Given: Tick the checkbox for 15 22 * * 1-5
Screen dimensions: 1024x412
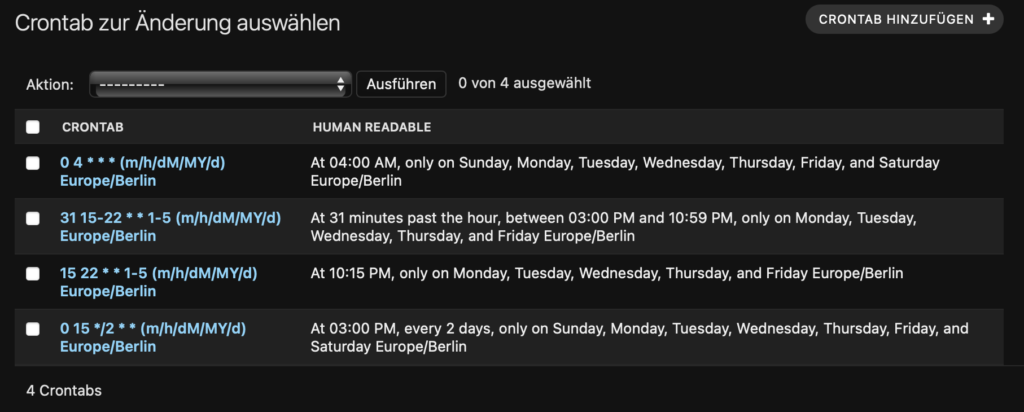Looking at the screenshot, I should tap(33, 273).
